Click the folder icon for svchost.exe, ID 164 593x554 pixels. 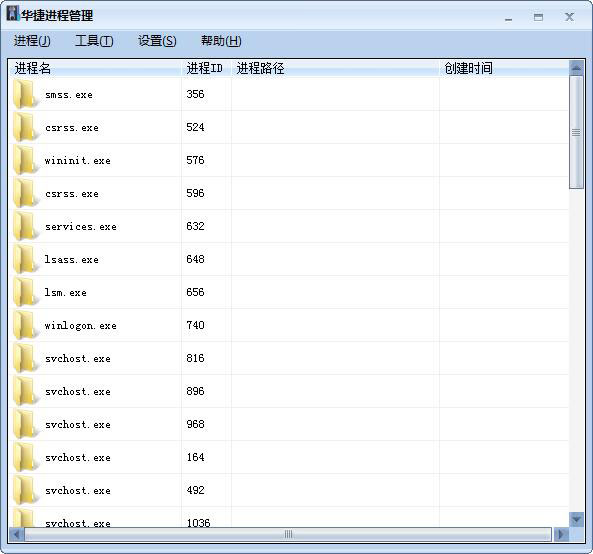pyautogui.click(x=26, y=457)
